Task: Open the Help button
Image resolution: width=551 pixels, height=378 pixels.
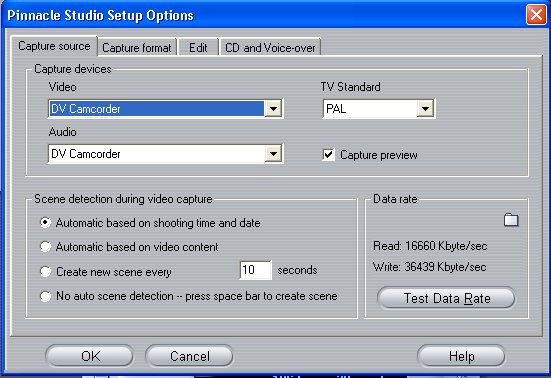Action: (461, 356)
